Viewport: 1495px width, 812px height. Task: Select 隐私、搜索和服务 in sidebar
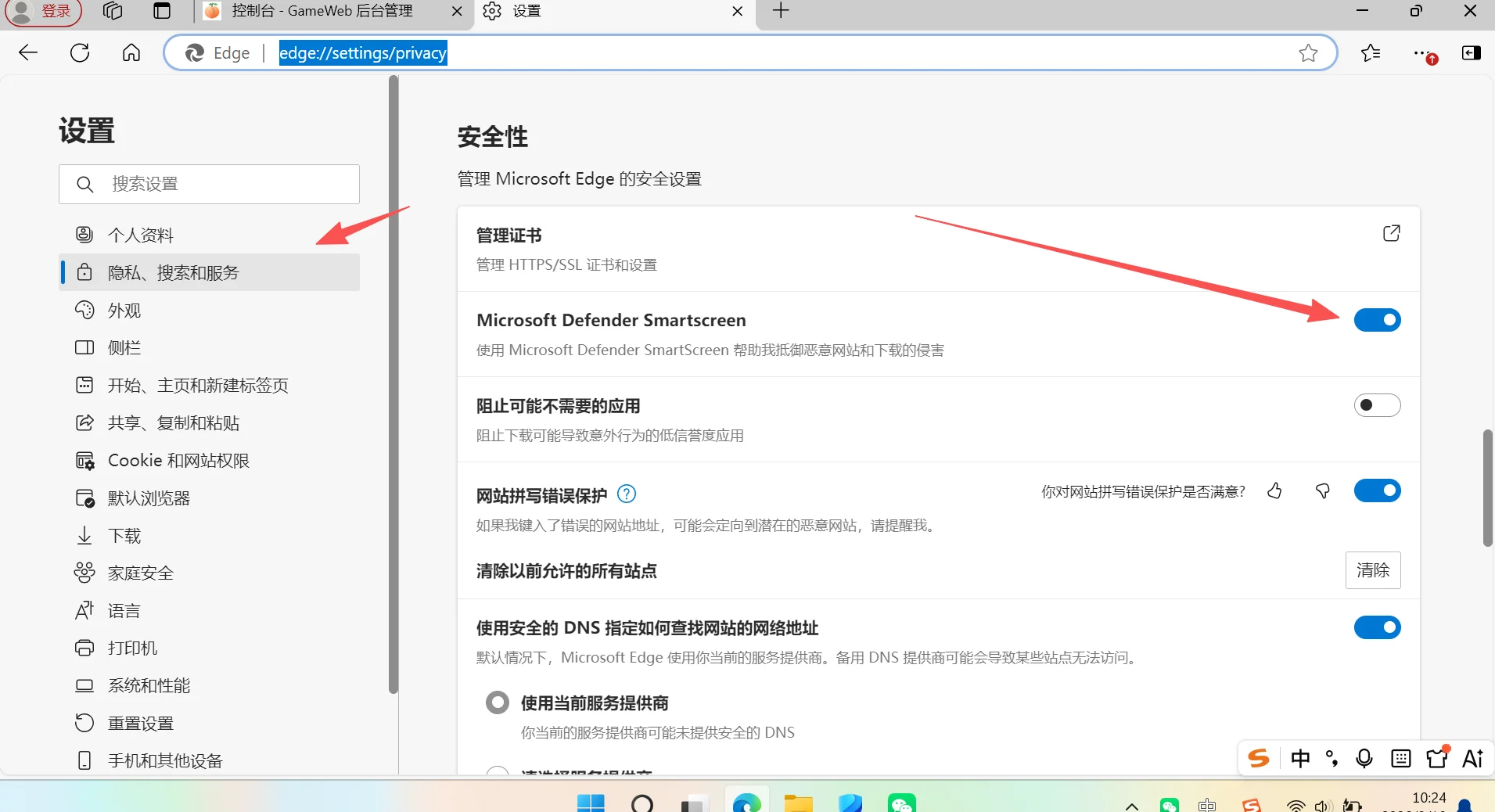[x=209, y=272]
